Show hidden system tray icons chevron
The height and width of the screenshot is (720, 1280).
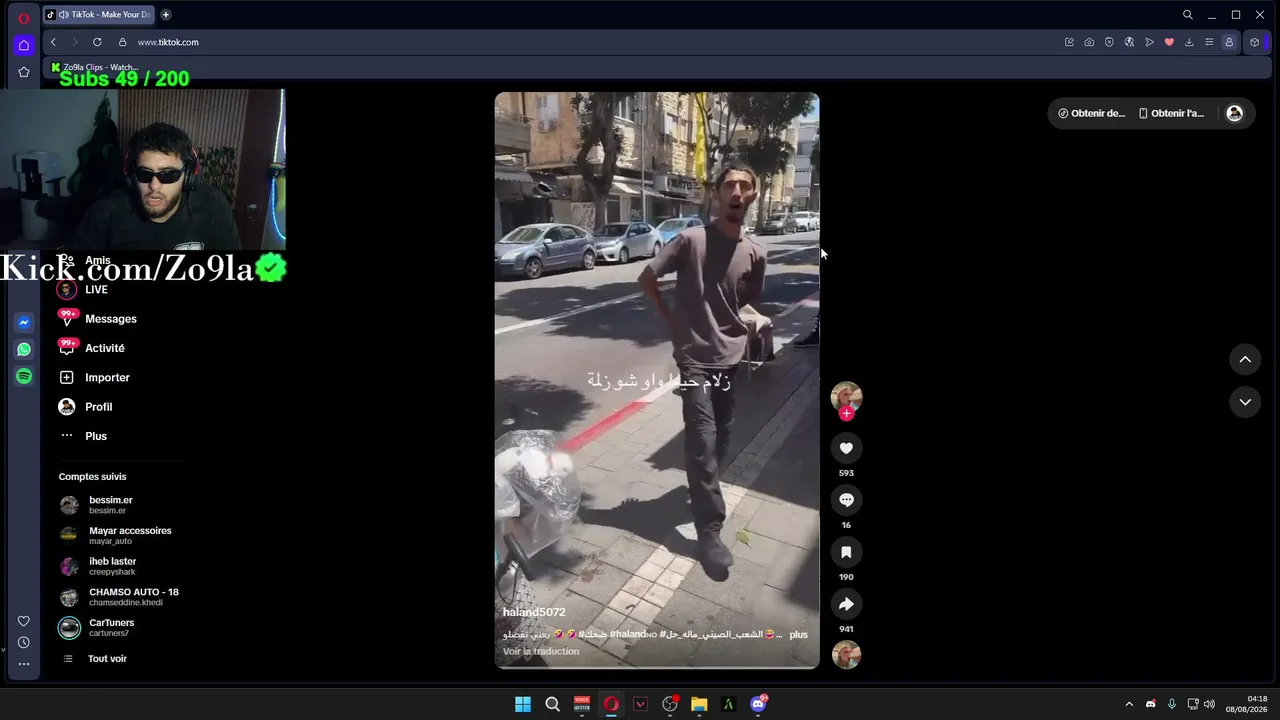[x=1129, y=704]
